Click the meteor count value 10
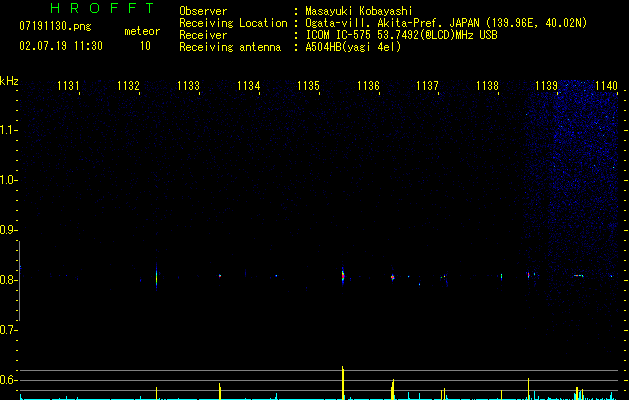 145,46
